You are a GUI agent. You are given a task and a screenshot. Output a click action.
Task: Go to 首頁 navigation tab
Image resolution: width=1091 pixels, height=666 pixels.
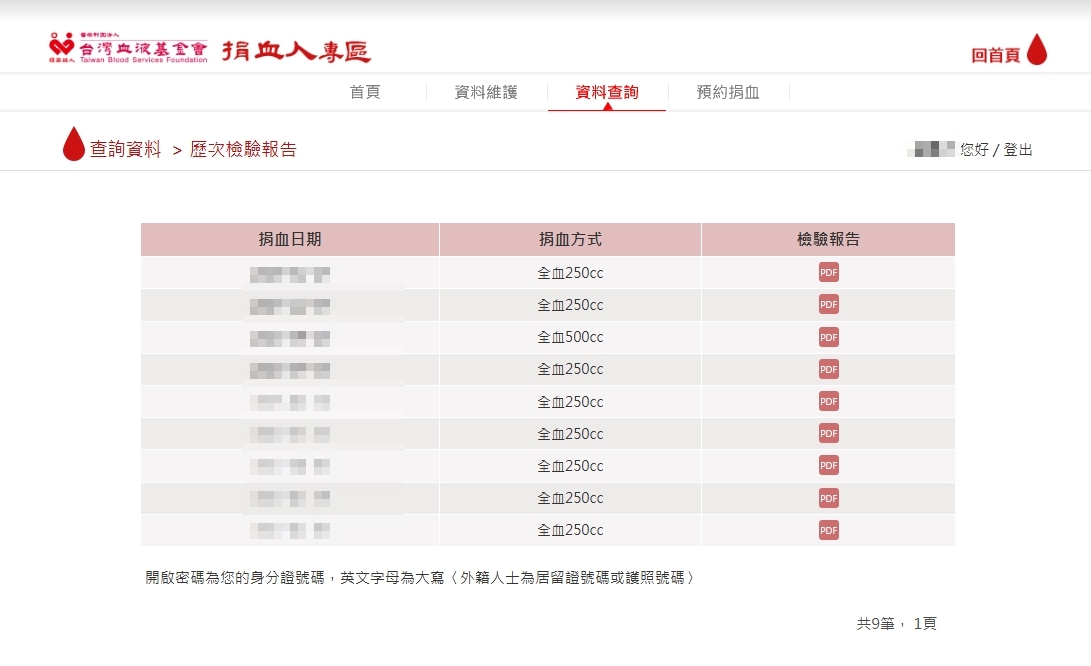pos(365,92)
